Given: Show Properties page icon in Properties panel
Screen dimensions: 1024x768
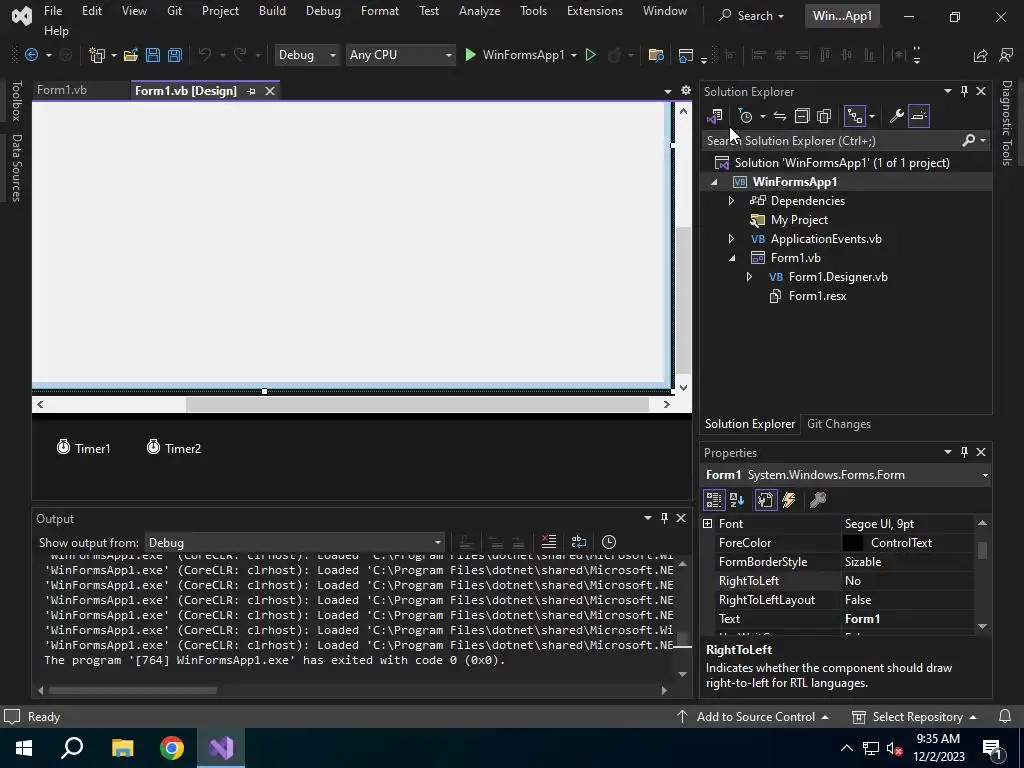Looking at the screenshot, I should click(765, 500).
